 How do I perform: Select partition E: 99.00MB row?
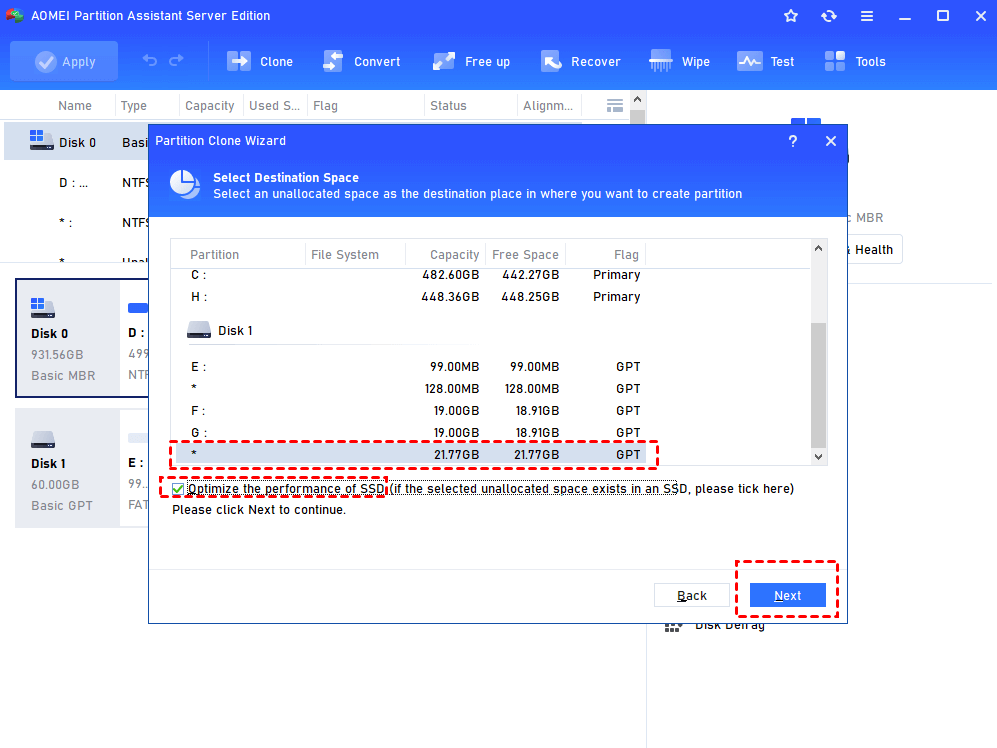click(x=411, y=367)
